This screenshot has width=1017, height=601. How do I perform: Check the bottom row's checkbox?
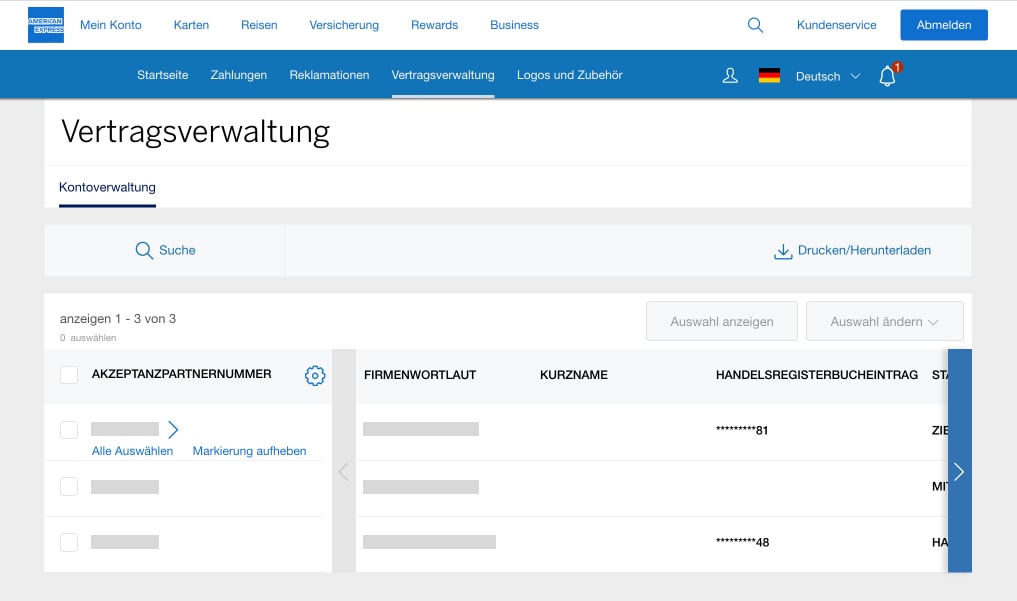(x=69, y=542)
